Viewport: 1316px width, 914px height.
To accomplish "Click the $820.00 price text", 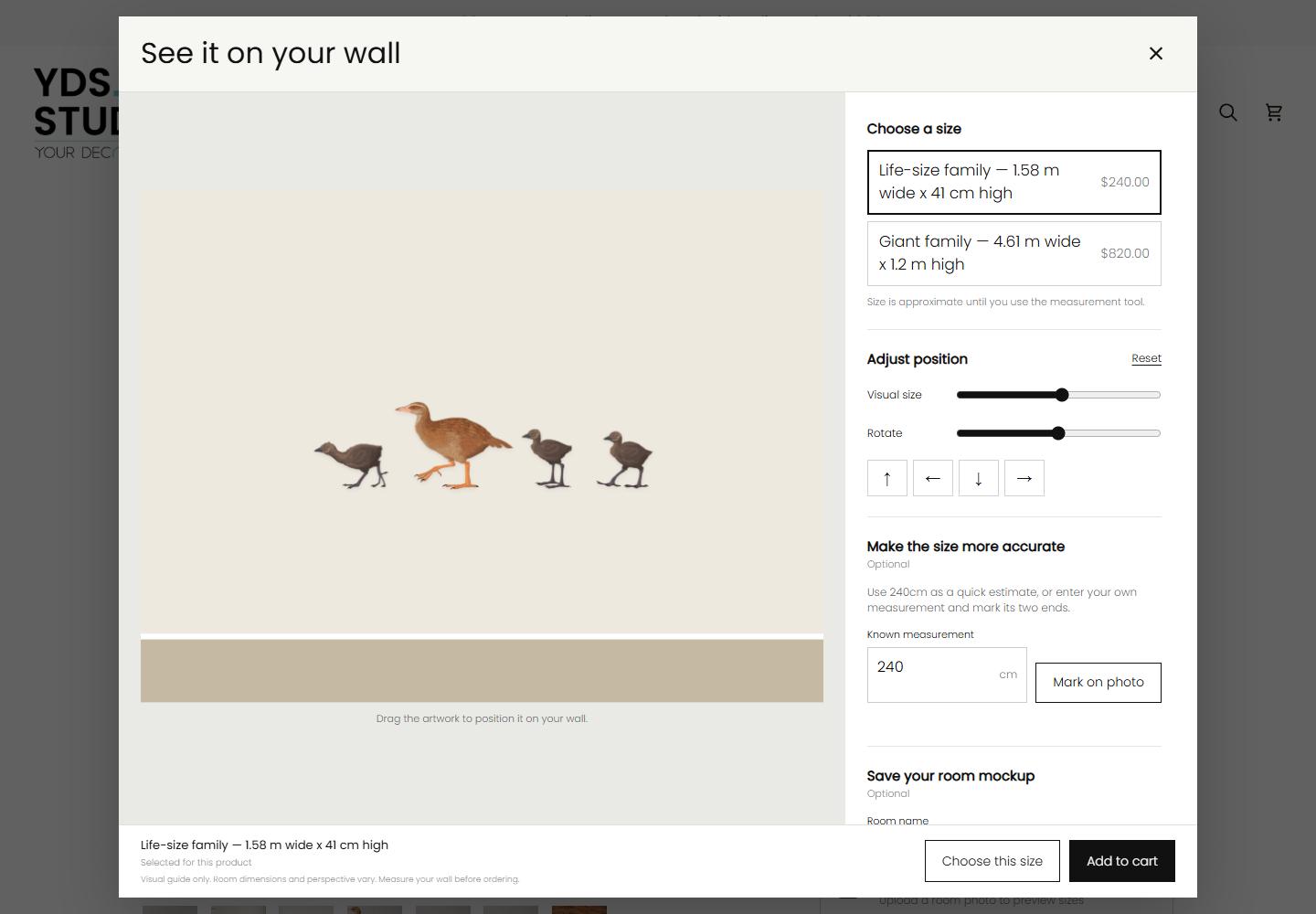I will [x=1125, y=253].
